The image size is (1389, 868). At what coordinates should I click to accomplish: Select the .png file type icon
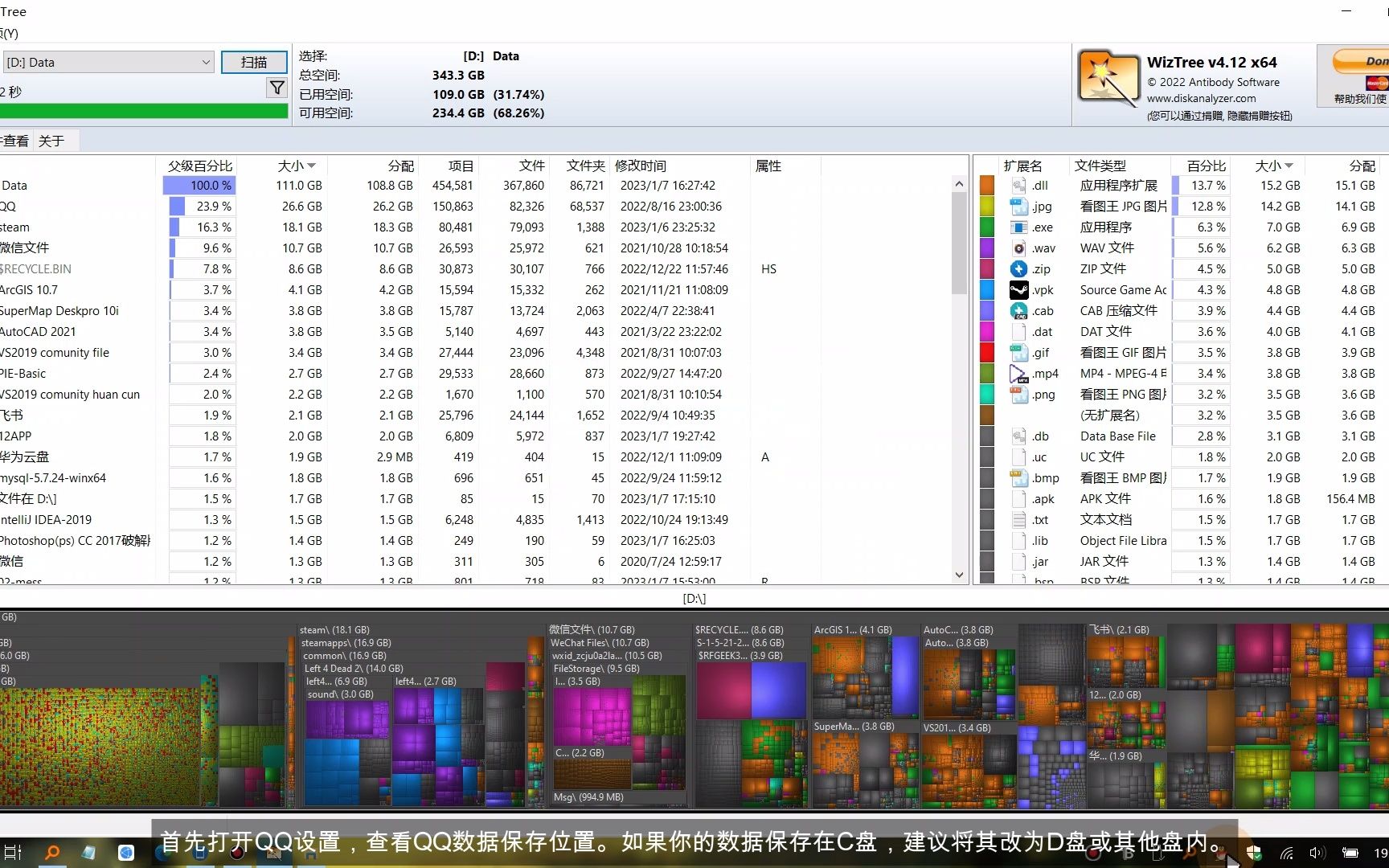point(1019,395)
